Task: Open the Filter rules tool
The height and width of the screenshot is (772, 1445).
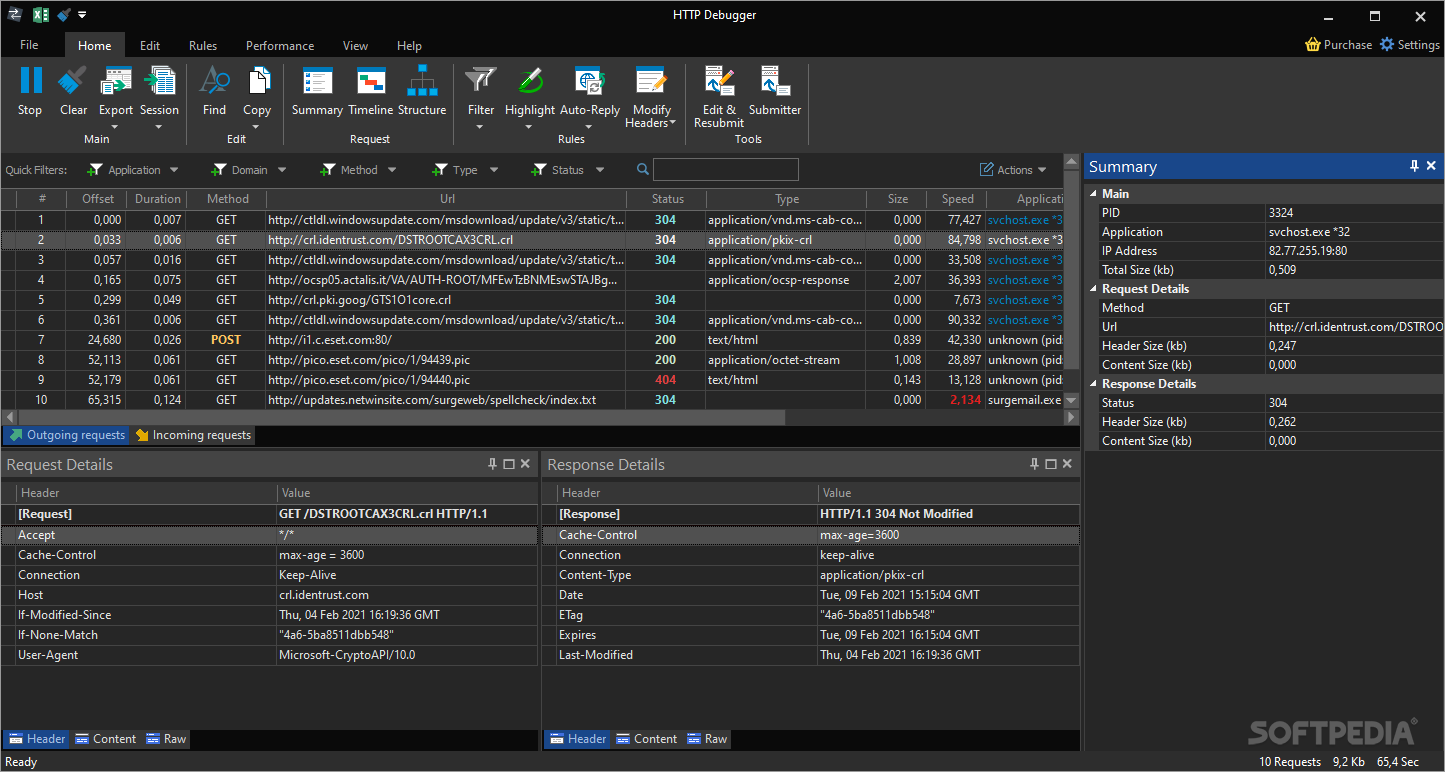Action: click(x=481, y=98)
